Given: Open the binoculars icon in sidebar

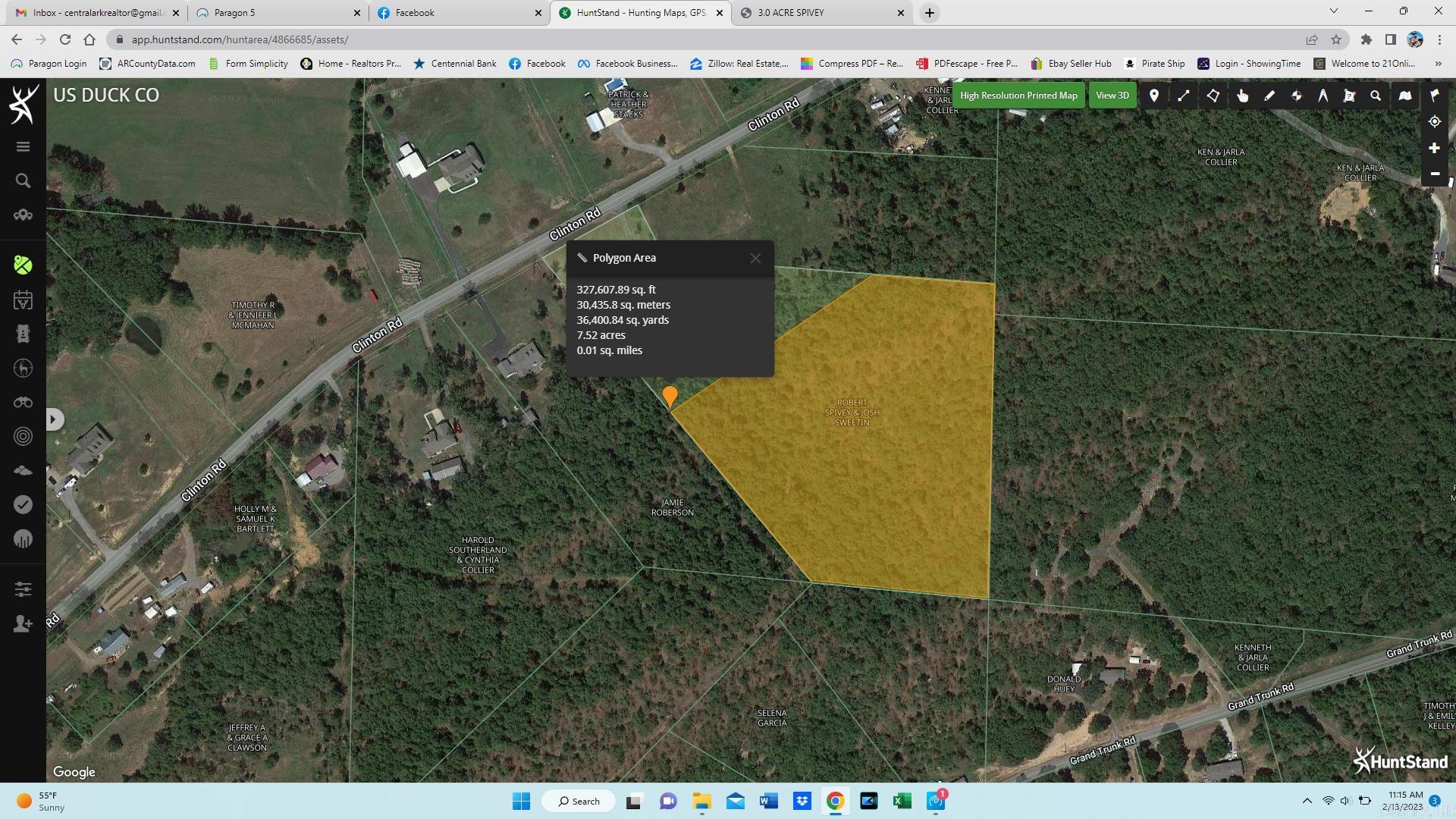Looking at the screenshot, I should click(23, 402).
